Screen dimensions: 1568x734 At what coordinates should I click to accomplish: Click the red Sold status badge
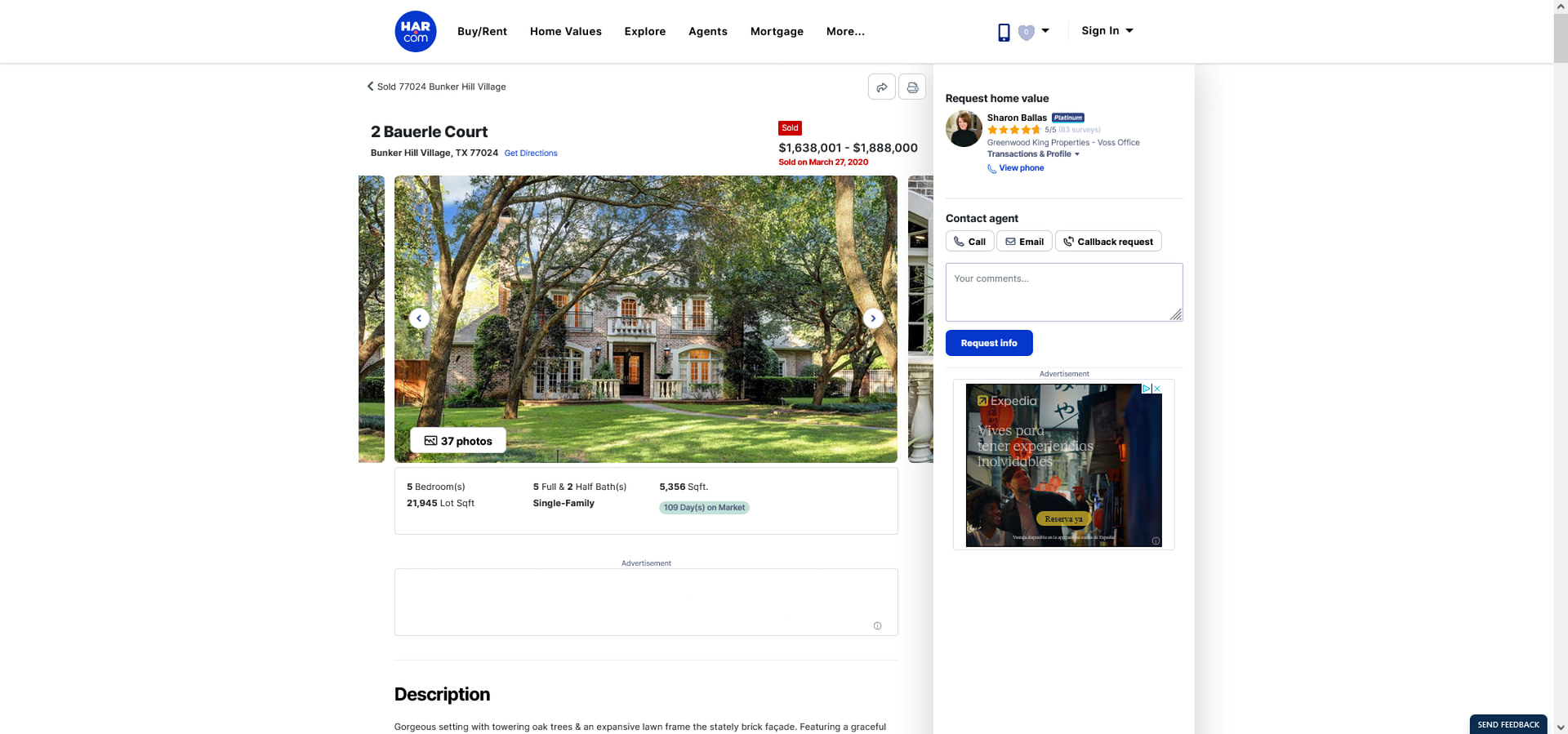(x=790, y=128)
